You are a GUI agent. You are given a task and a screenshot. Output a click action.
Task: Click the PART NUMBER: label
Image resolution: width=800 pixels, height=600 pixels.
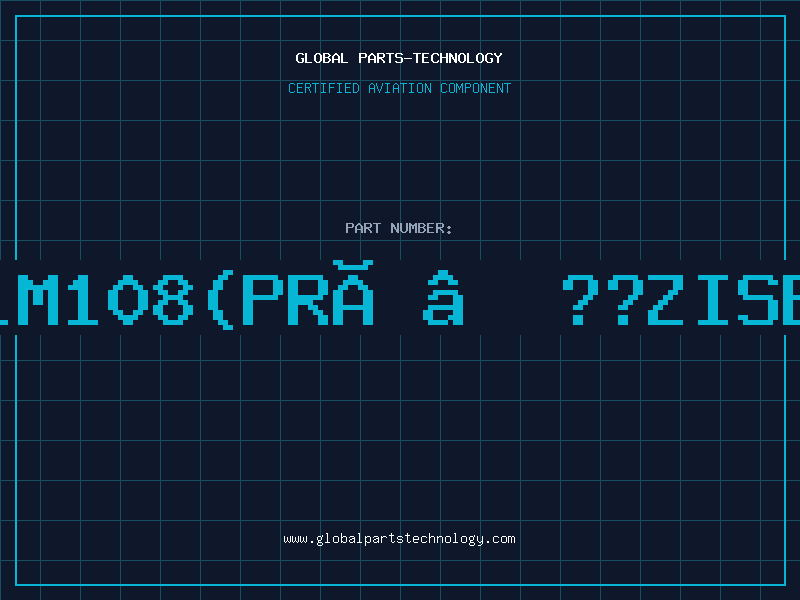pyautogui.click(x=399, y=228)
